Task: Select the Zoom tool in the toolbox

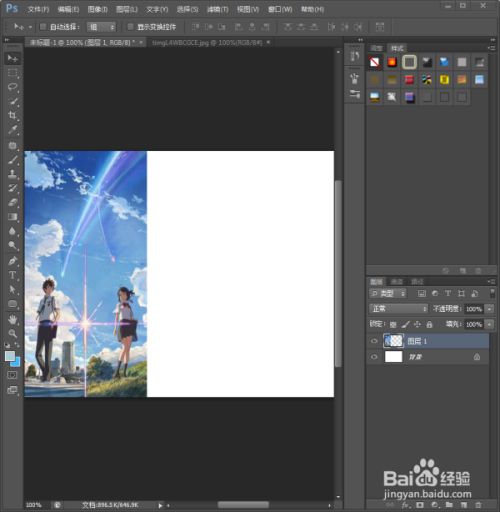Action: point(12,333)
